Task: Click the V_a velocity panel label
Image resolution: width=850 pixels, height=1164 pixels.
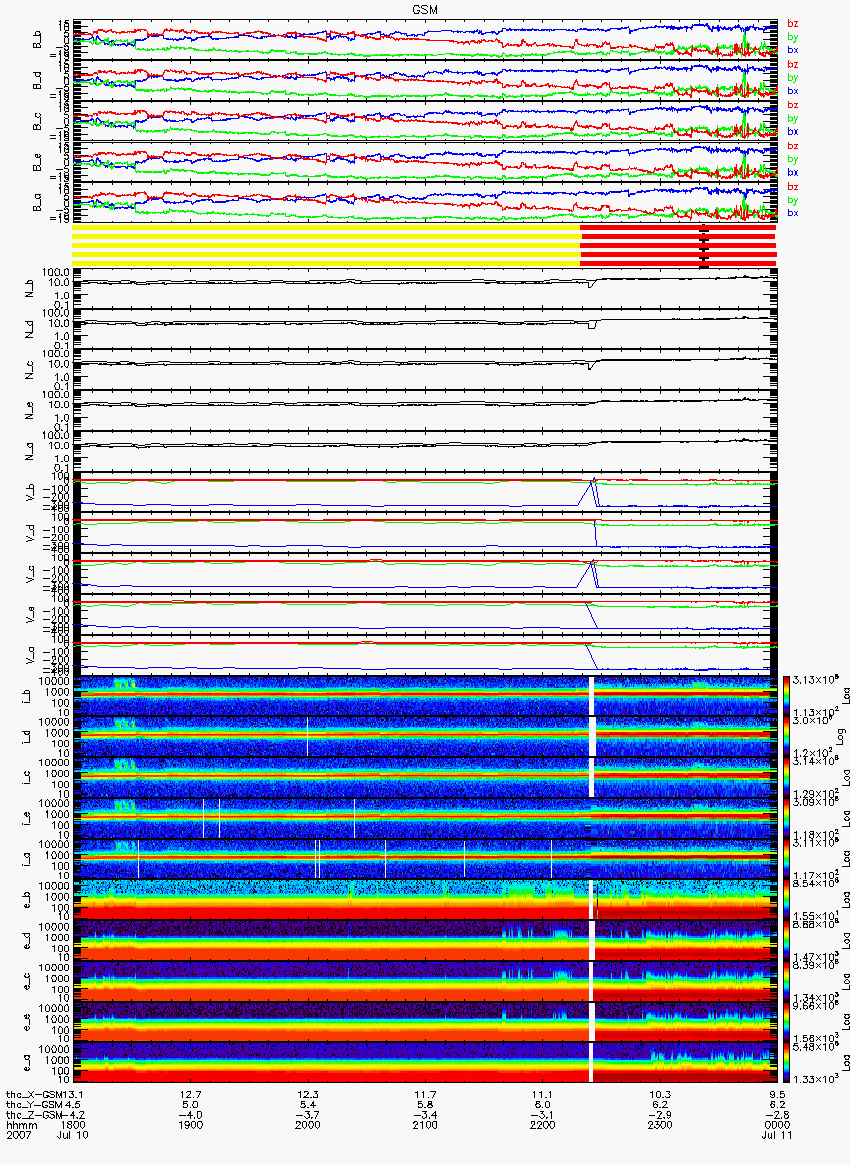Action: tap(30, 655)
